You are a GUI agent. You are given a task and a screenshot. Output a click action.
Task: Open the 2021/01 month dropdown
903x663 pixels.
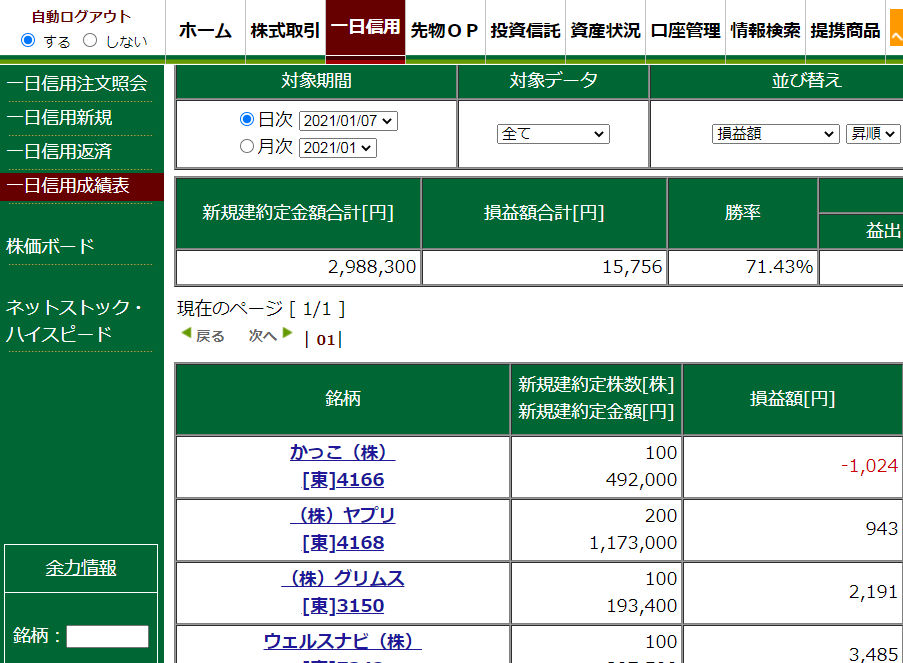[x=338, y=148]
